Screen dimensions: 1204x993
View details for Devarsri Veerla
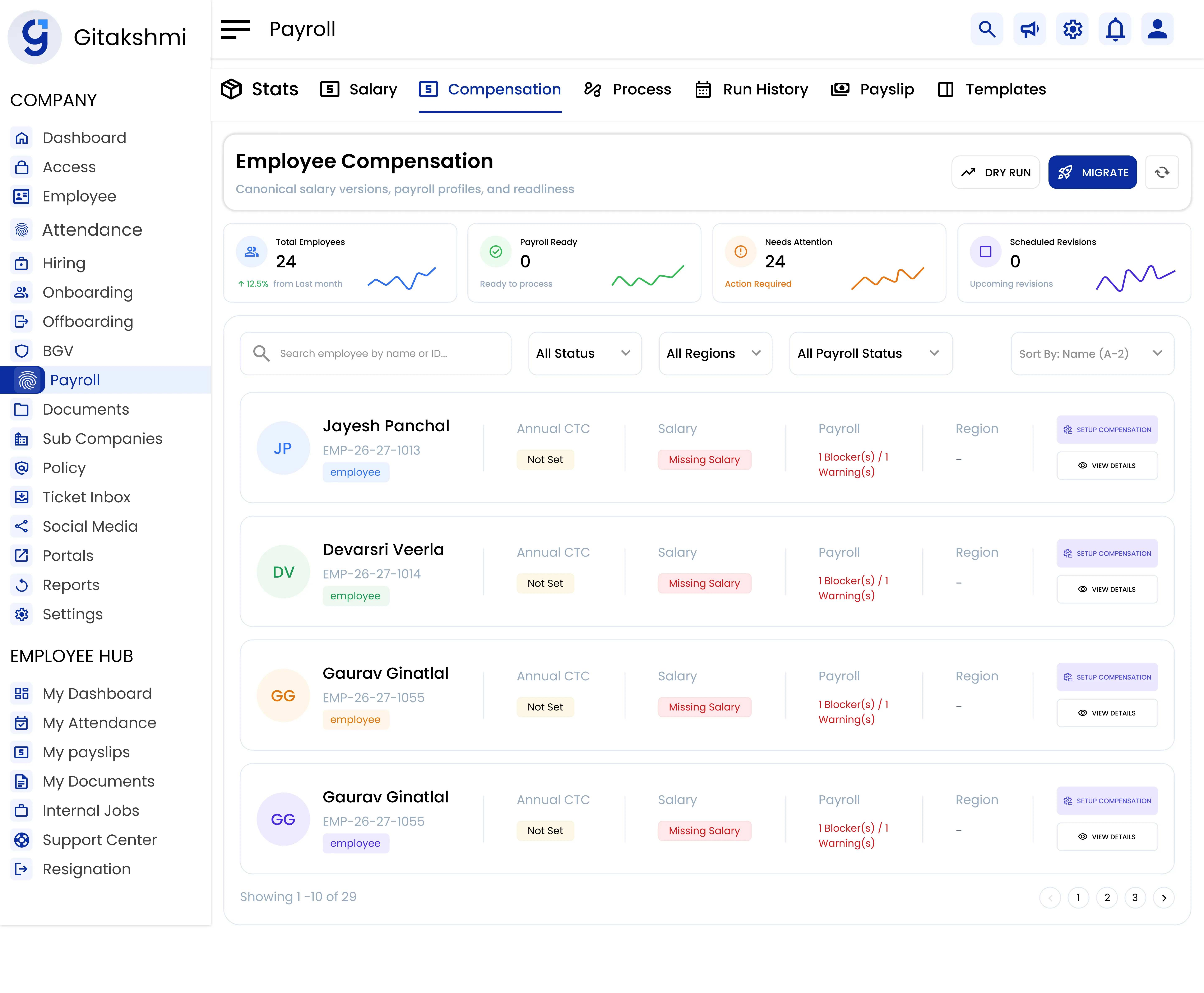1107,589
